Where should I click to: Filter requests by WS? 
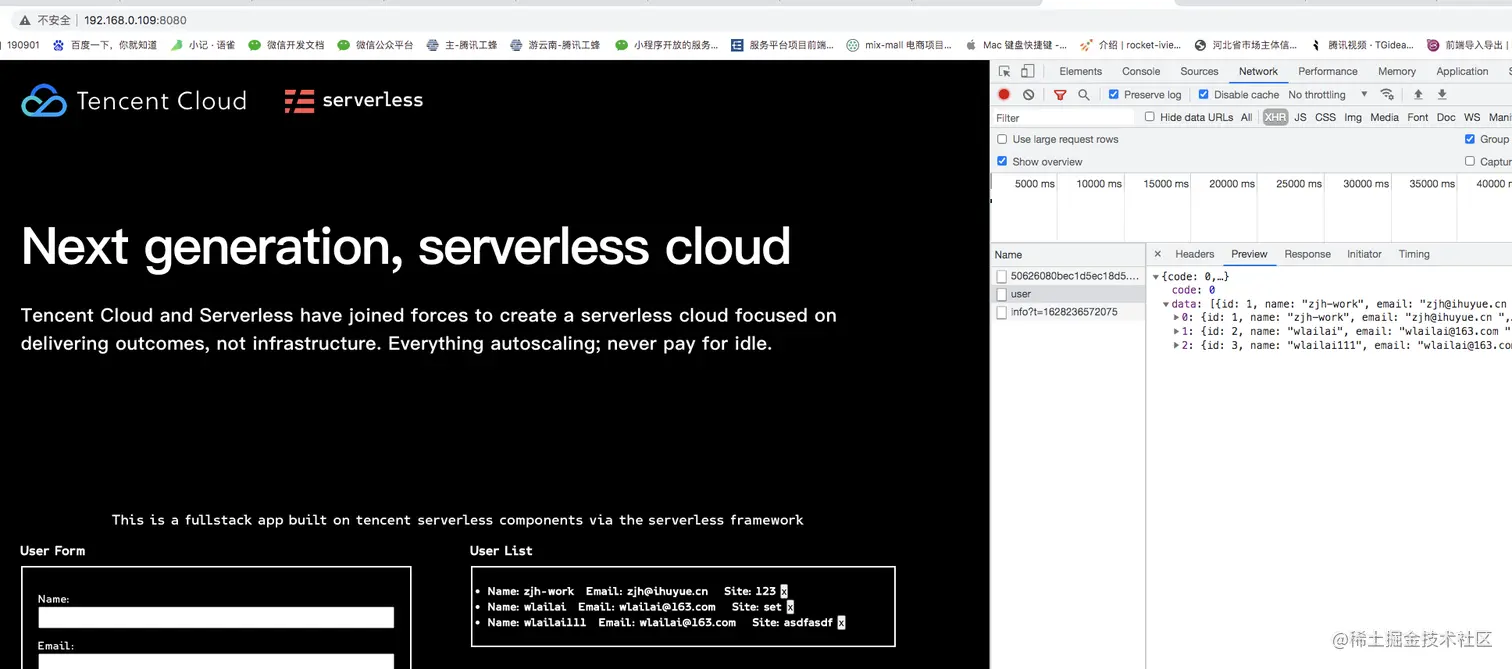pos(1472,117)
